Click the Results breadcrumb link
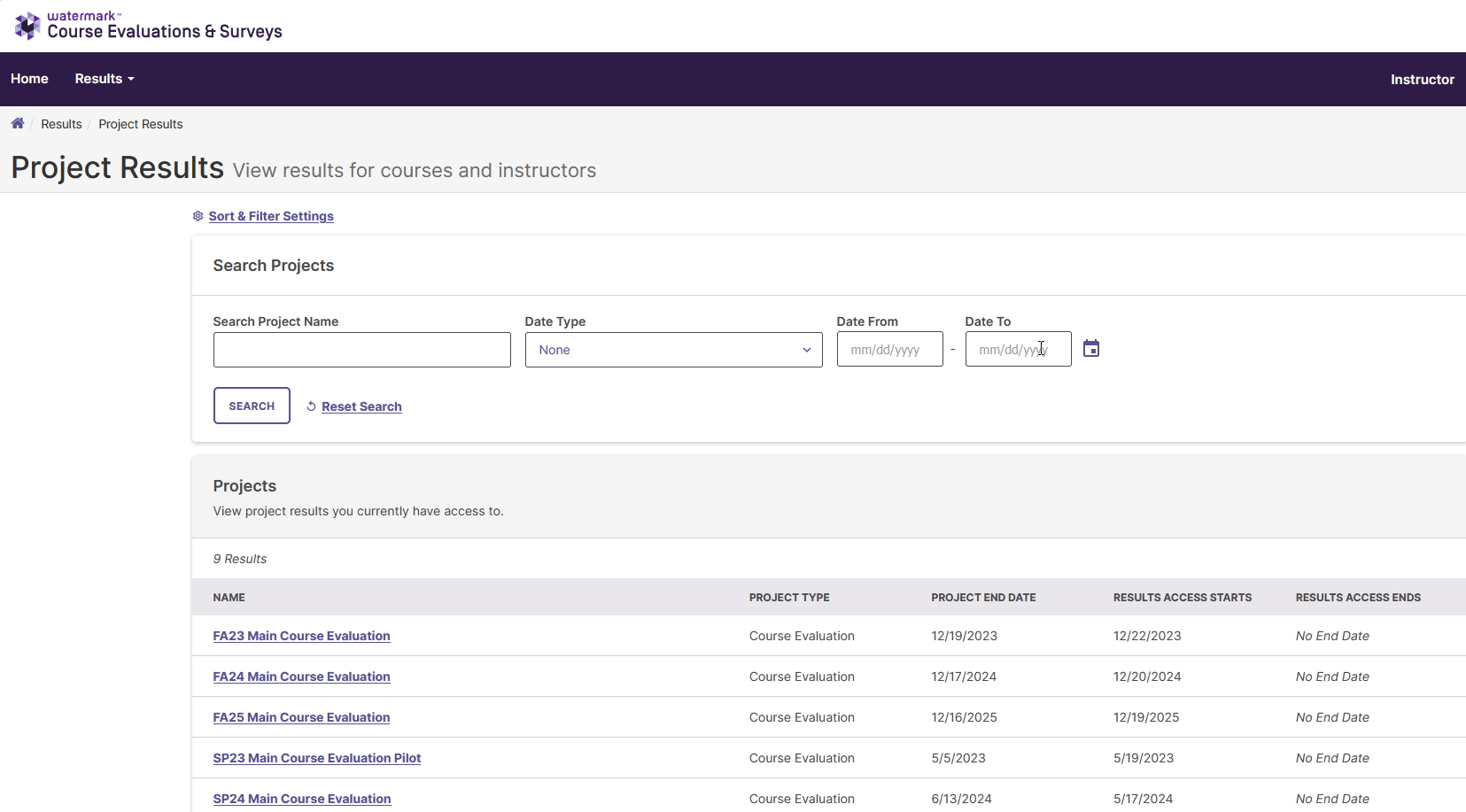The image size is (1466, 812). 61,124
